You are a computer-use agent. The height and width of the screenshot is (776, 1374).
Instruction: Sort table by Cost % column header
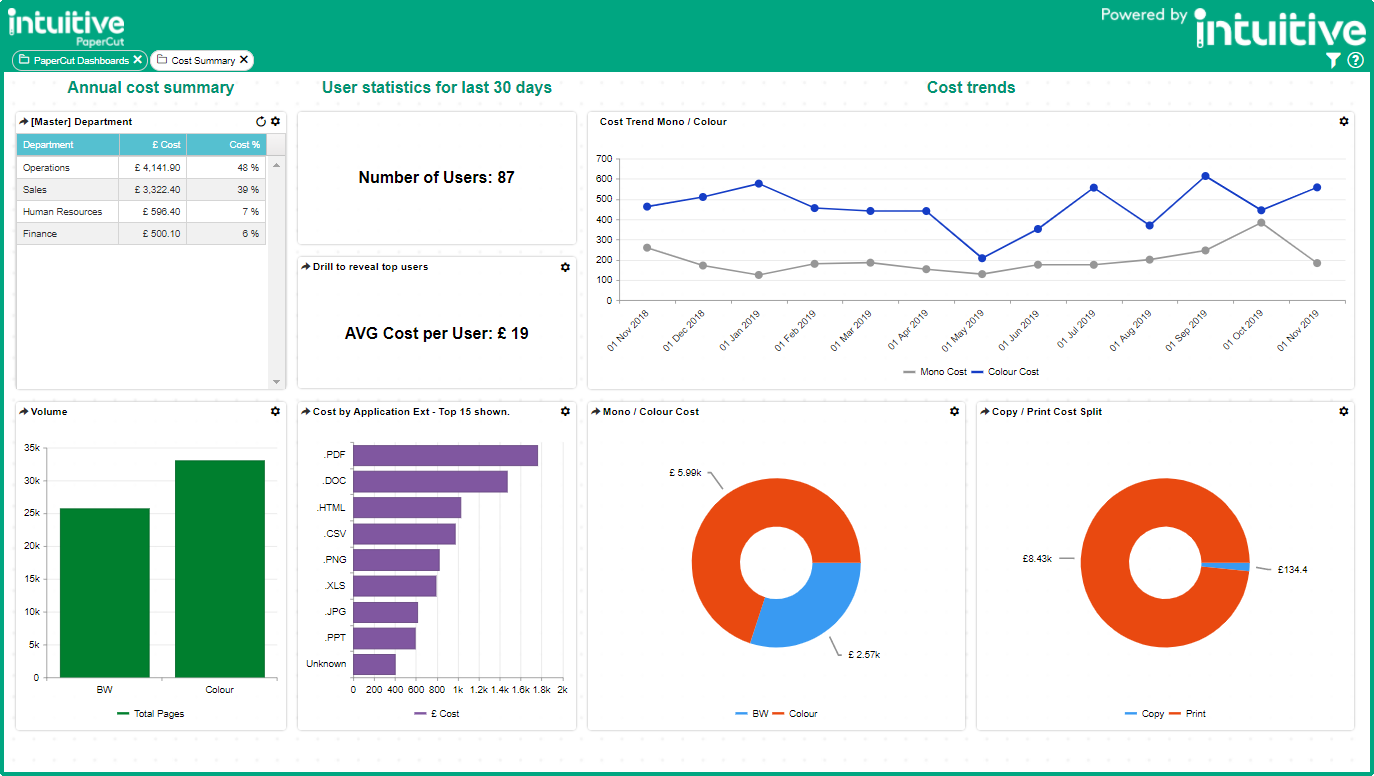226,145
